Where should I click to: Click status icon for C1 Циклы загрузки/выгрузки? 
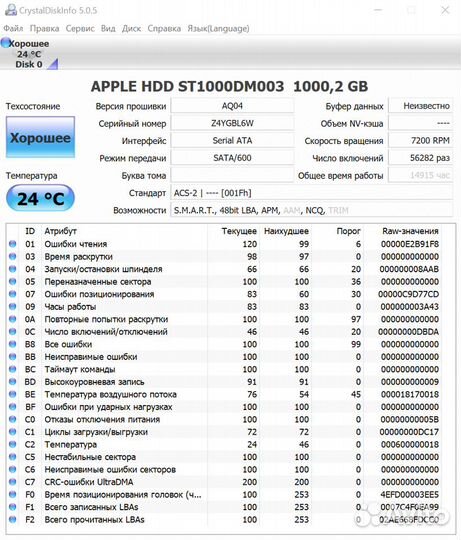(13, 432)
